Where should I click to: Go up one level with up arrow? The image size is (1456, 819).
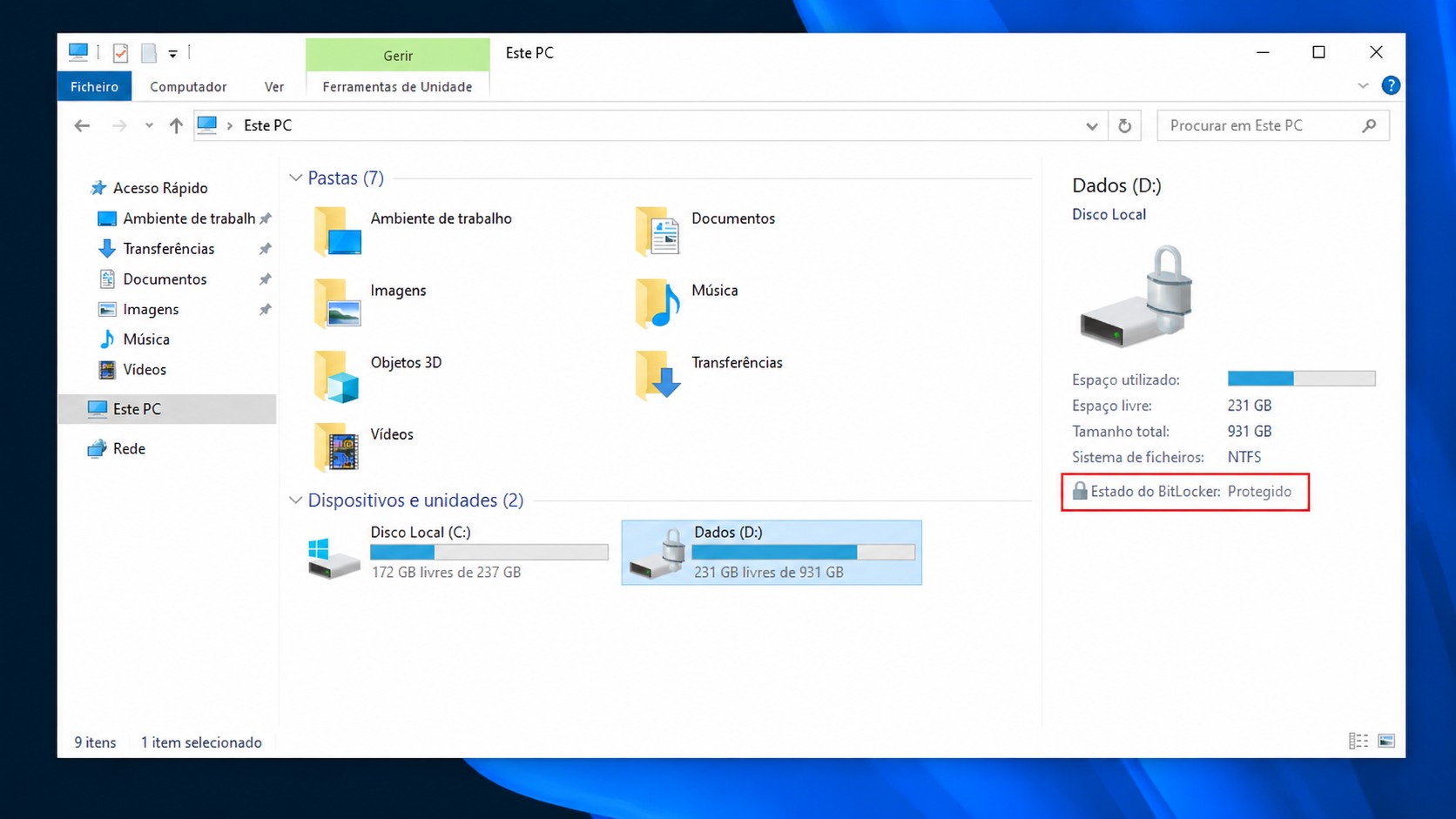click(176, 125)
